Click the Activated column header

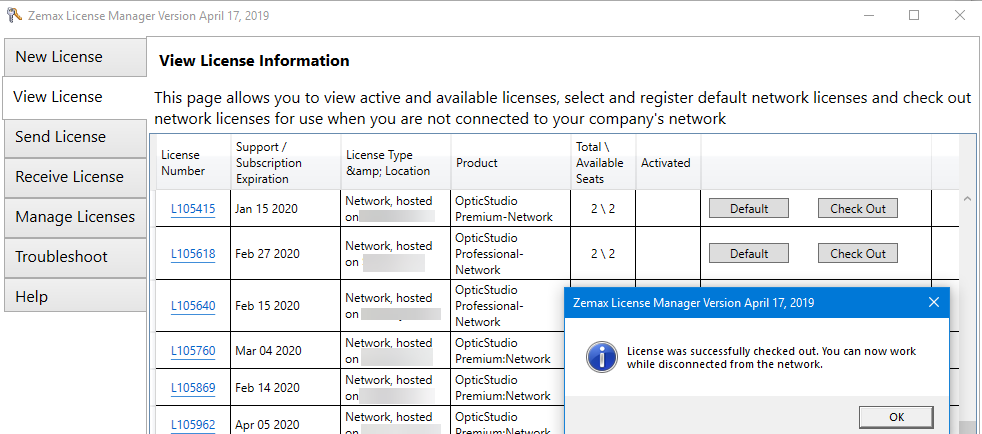coord(668,163)
